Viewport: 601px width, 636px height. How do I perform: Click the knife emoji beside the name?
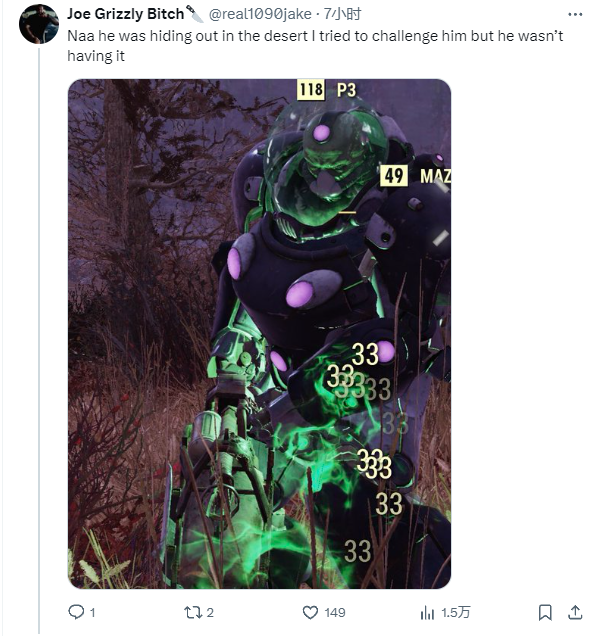195,14
